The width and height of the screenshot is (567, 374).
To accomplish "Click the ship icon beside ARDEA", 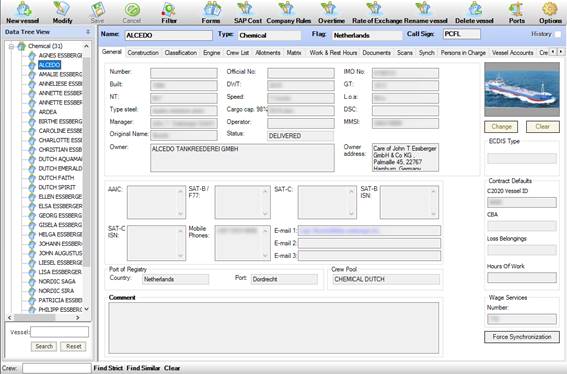I will pos(32,112).
